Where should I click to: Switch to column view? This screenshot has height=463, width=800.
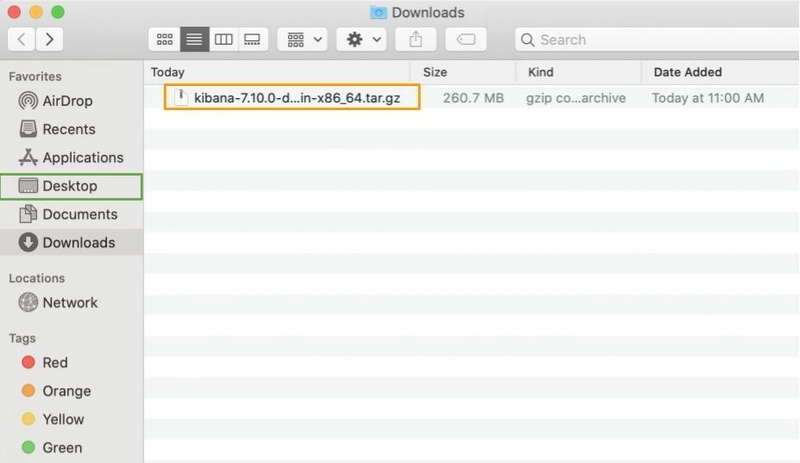(x=223, y=39)
